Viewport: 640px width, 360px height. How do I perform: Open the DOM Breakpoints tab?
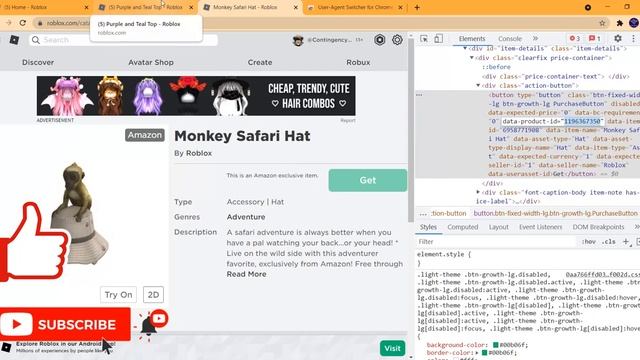pos(598,227)
